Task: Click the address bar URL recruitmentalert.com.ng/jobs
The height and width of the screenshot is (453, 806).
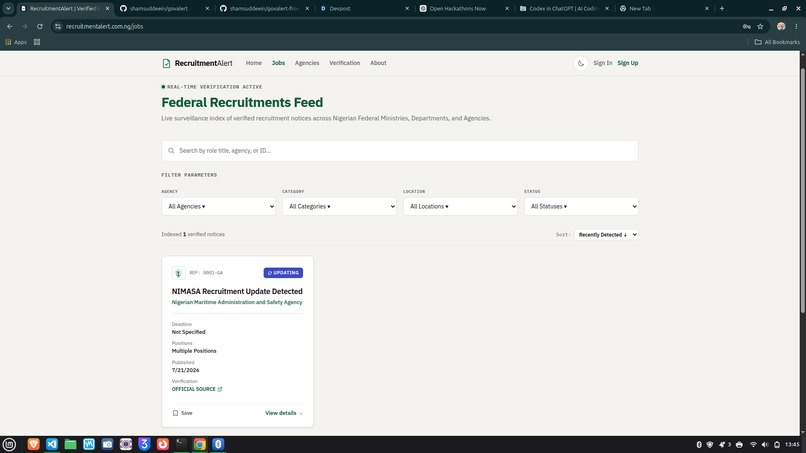Action: (104, 26)
